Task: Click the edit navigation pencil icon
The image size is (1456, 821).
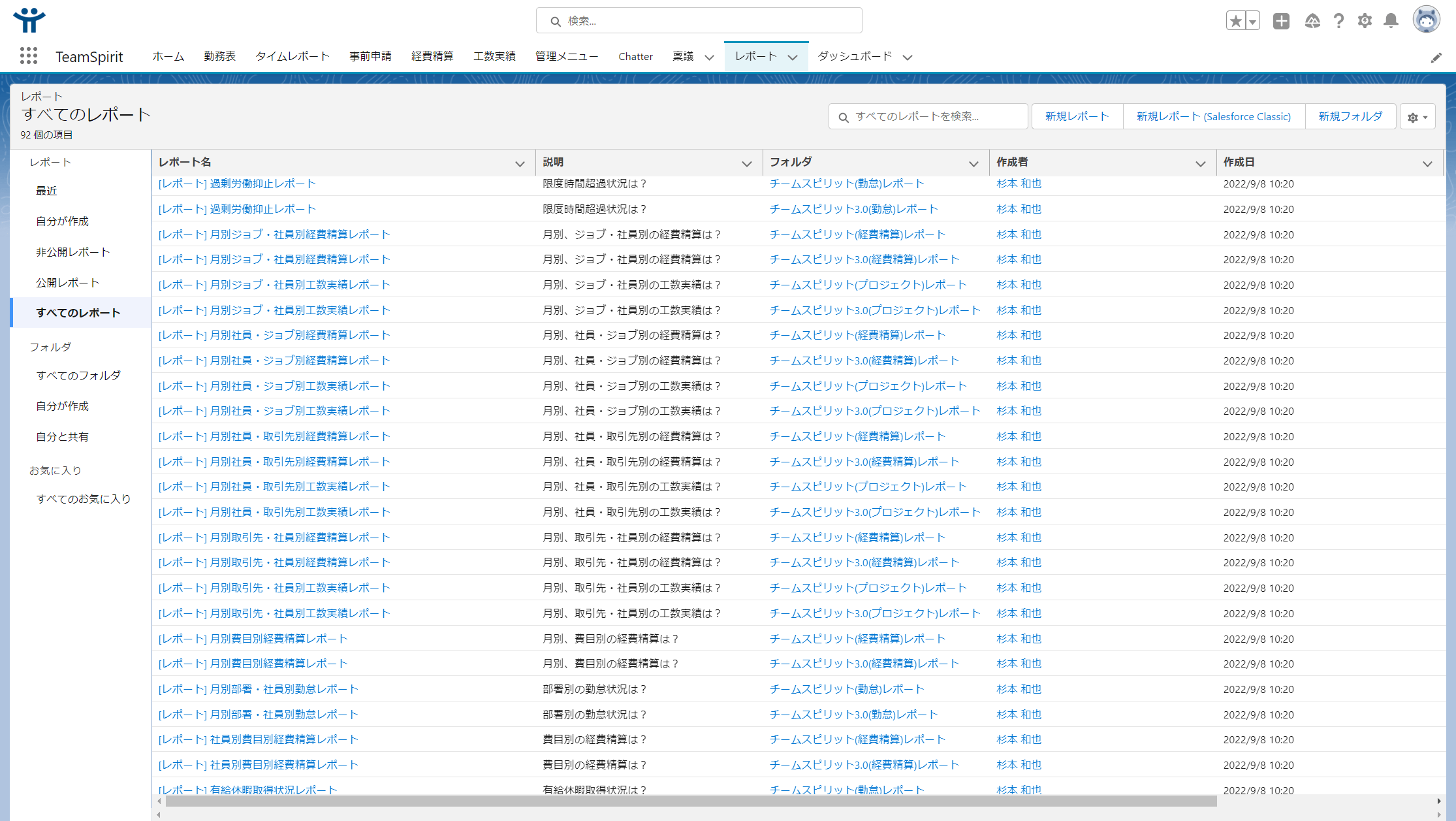Action: [1436, 57]
